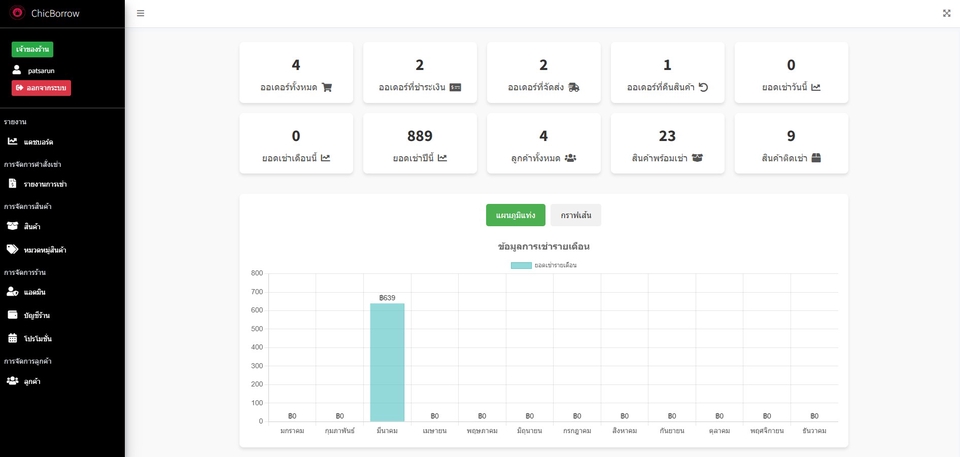Switch to กราฟเส้น line graph tab
Viewport: 960px width, 457px height.
click(x=576, y=215)
